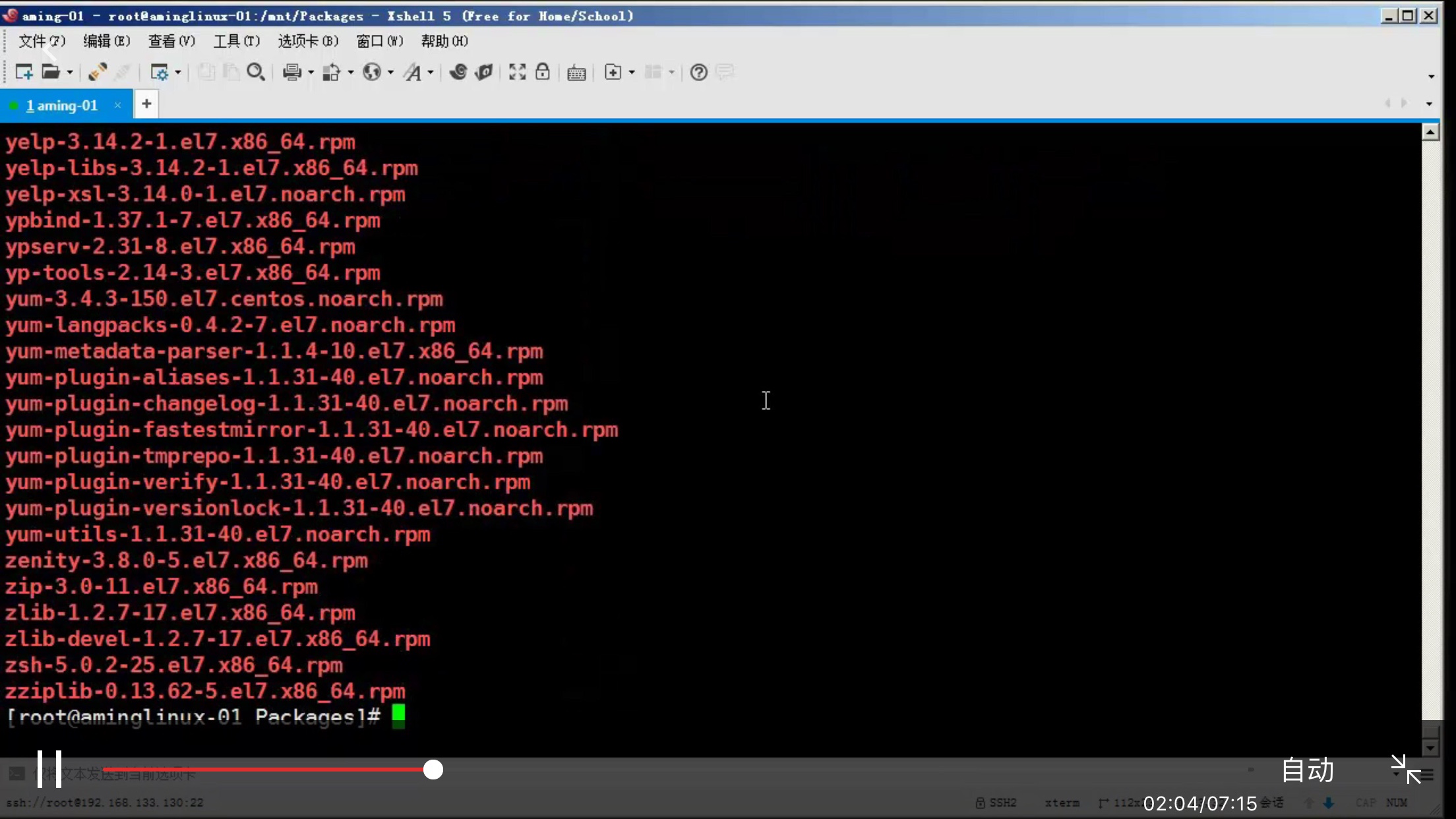Click the video progress slider handle
The width and height of the screenshot is (1456, 819).
click(x=433, y=770)
